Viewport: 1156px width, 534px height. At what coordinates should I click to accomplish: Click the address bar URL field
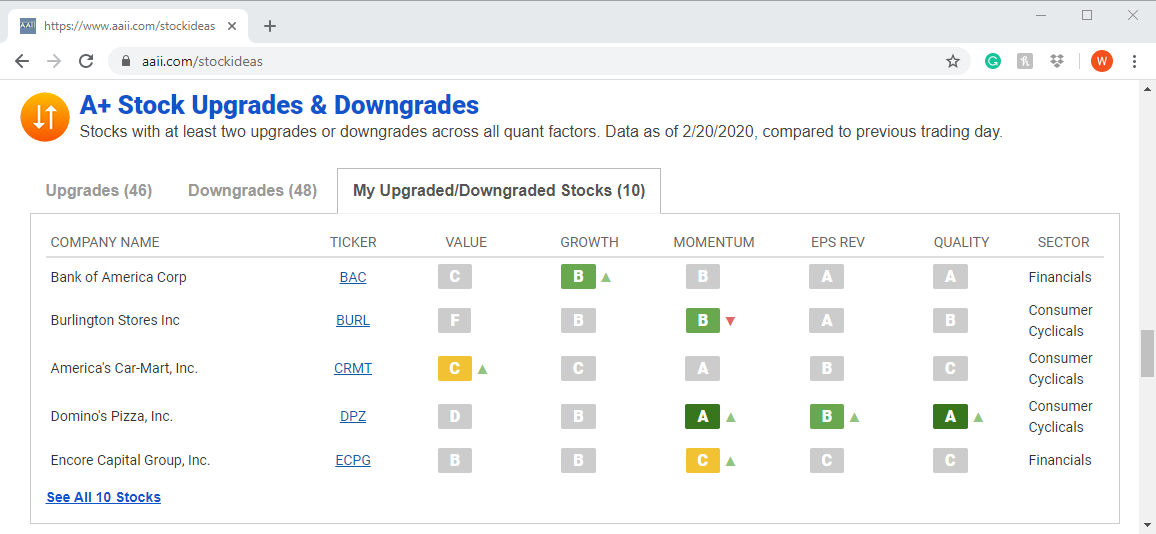tap(538, 61)
